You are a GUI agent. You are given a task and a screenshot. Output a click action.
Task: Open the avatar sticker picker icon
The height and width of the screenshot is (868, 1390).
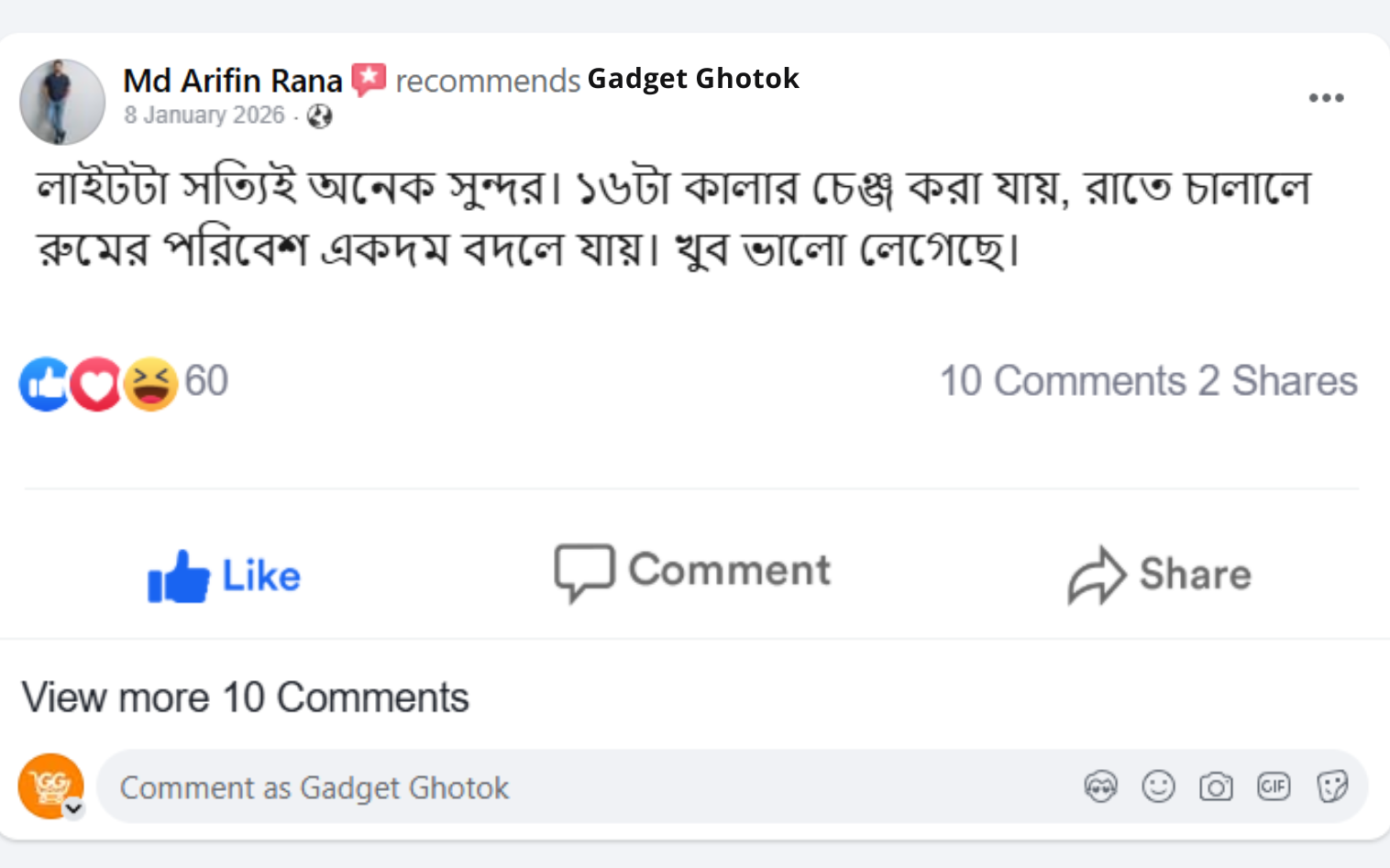pyautogui.click(x=1100, y=786)
